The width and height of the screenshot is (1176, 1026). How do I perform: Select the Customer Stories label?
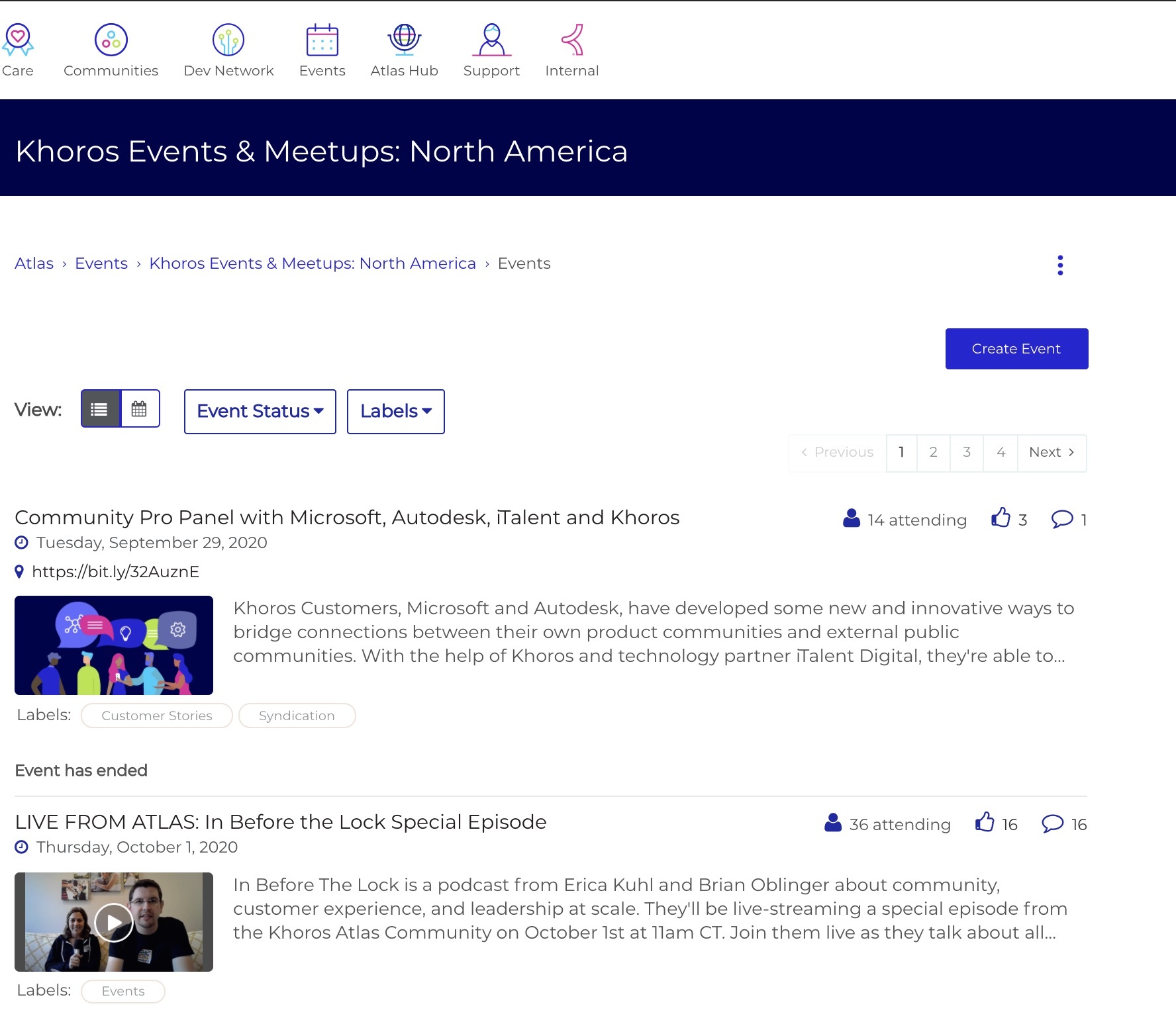157,716
